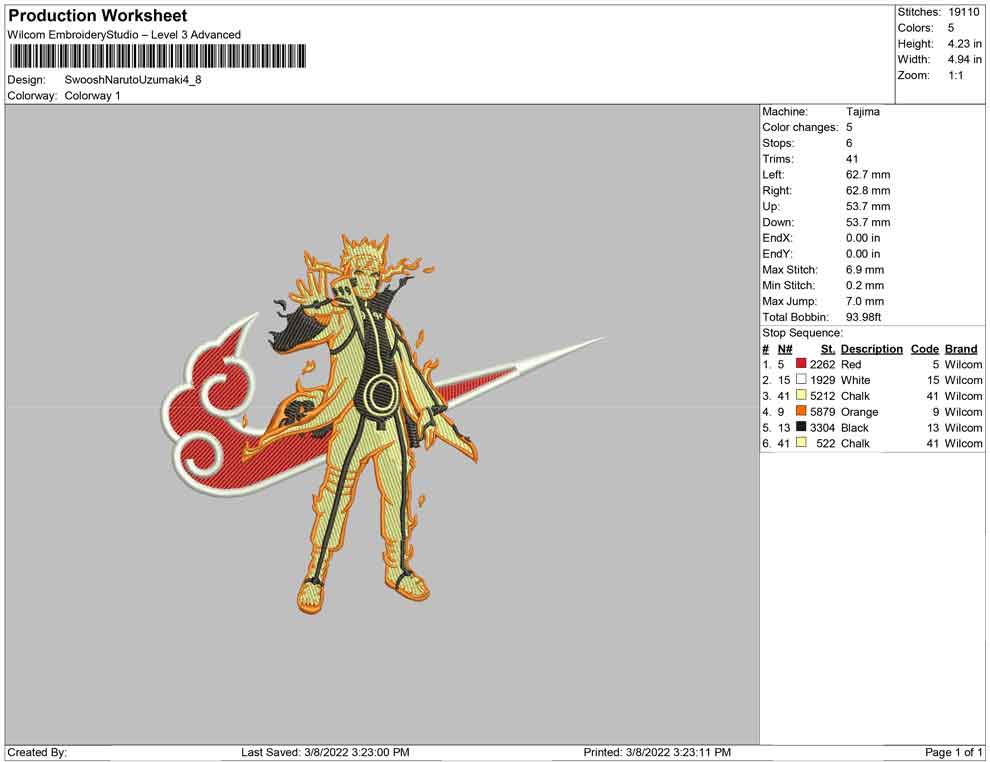990x762 pixels.
Task: Click the Trims value 41
Action: click(852, 159)
